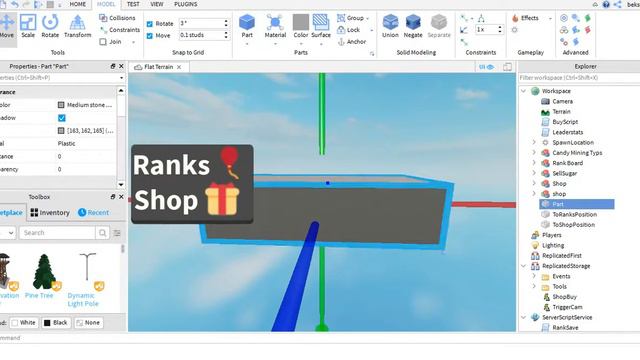The height and width of the screenshot is (360, 640).
Task: Select the Scale tool
Action: tap(28, 26)
